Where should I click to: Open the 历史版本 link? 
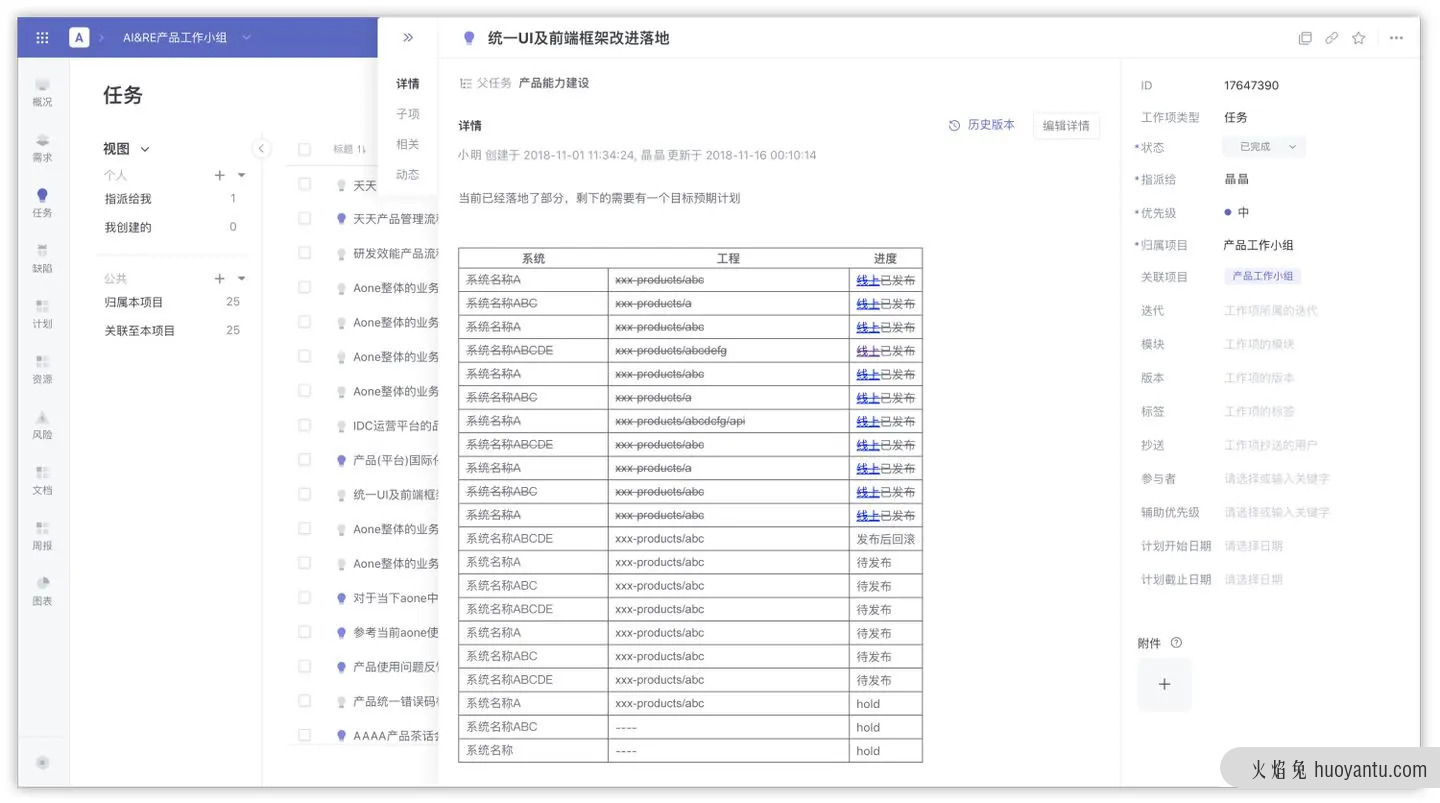pyautogui.click(x=991, y=125)
